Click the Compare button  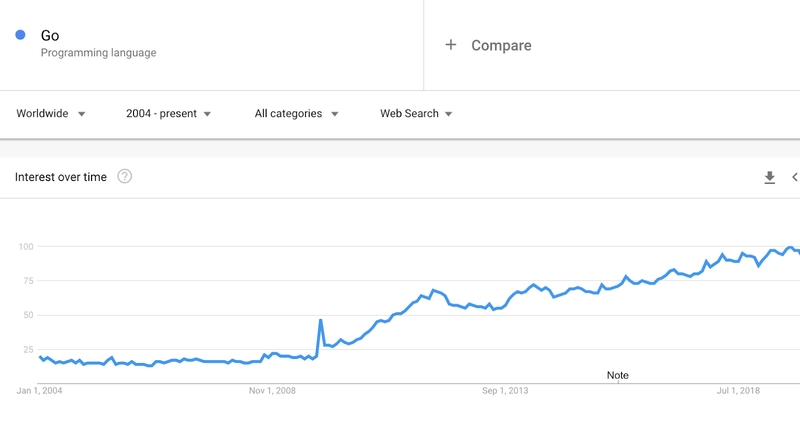tap(488, 45)
